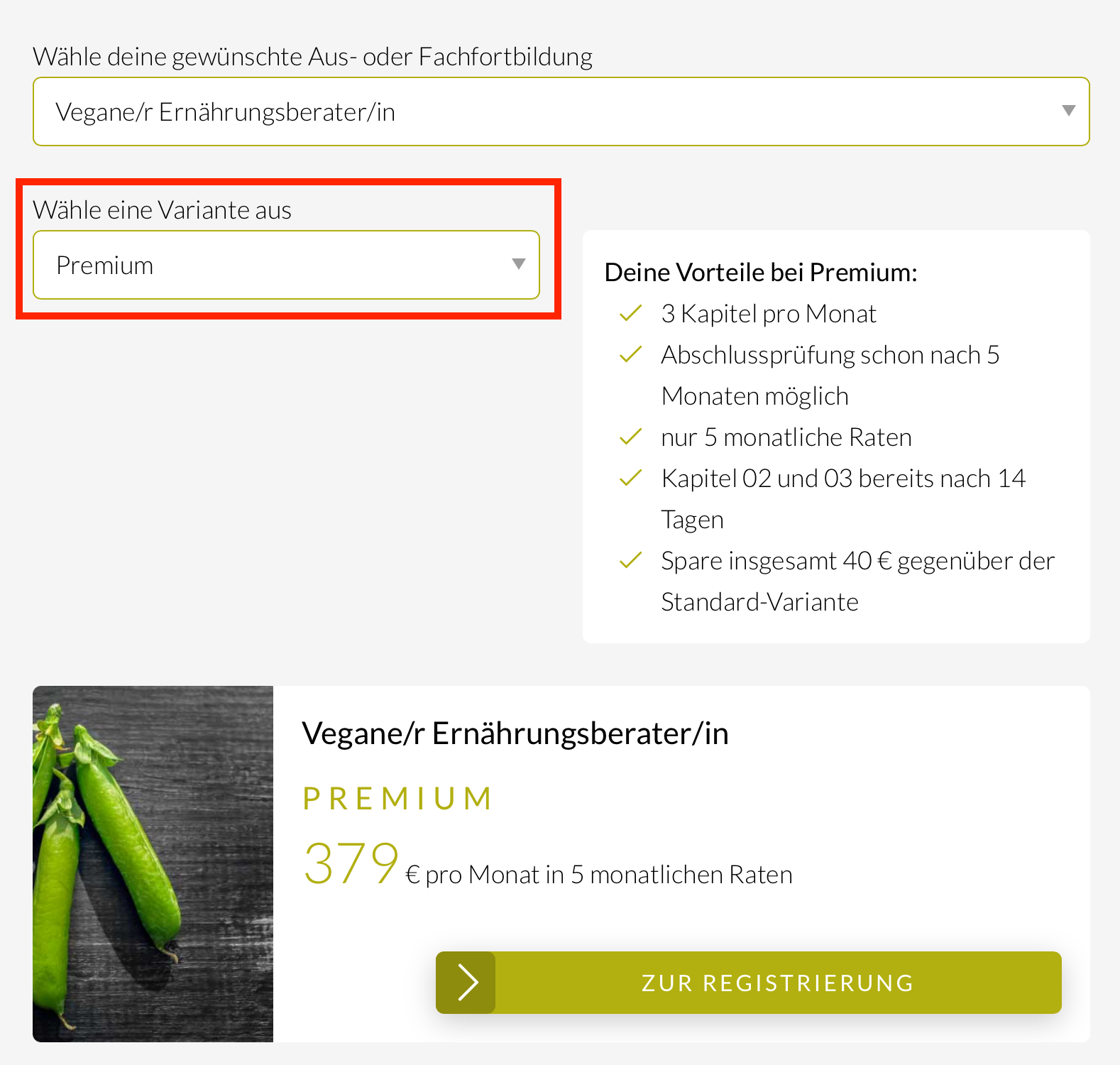Click the arrow of the Vegane/r Ernährungsberater/in select

tap(1068, 111)
